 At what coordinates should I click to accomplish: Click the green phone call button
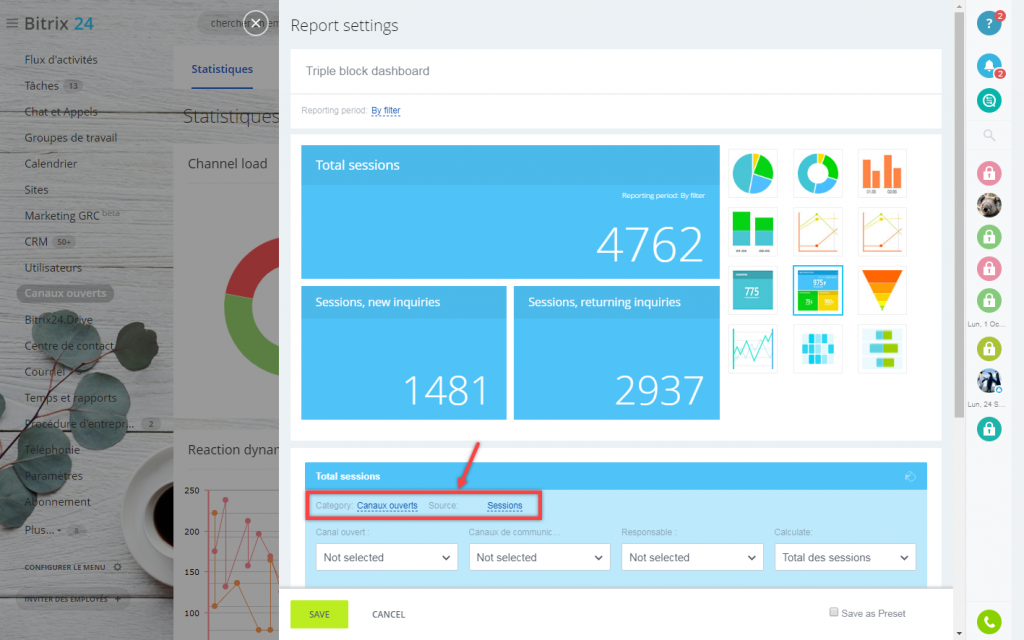tap(989, 622)
